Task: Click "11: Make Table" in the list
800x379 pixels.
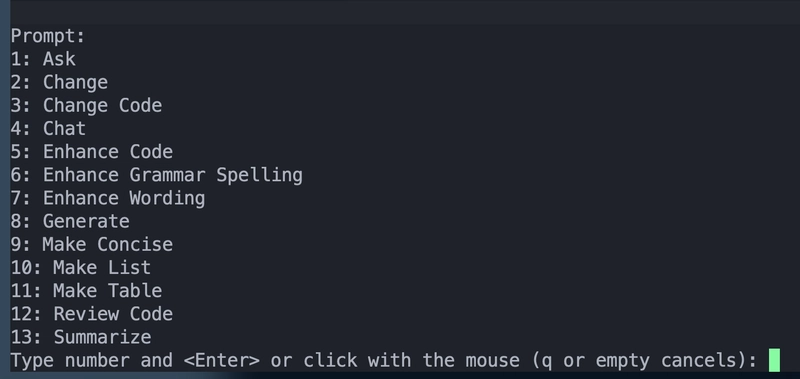Action: 86,291
